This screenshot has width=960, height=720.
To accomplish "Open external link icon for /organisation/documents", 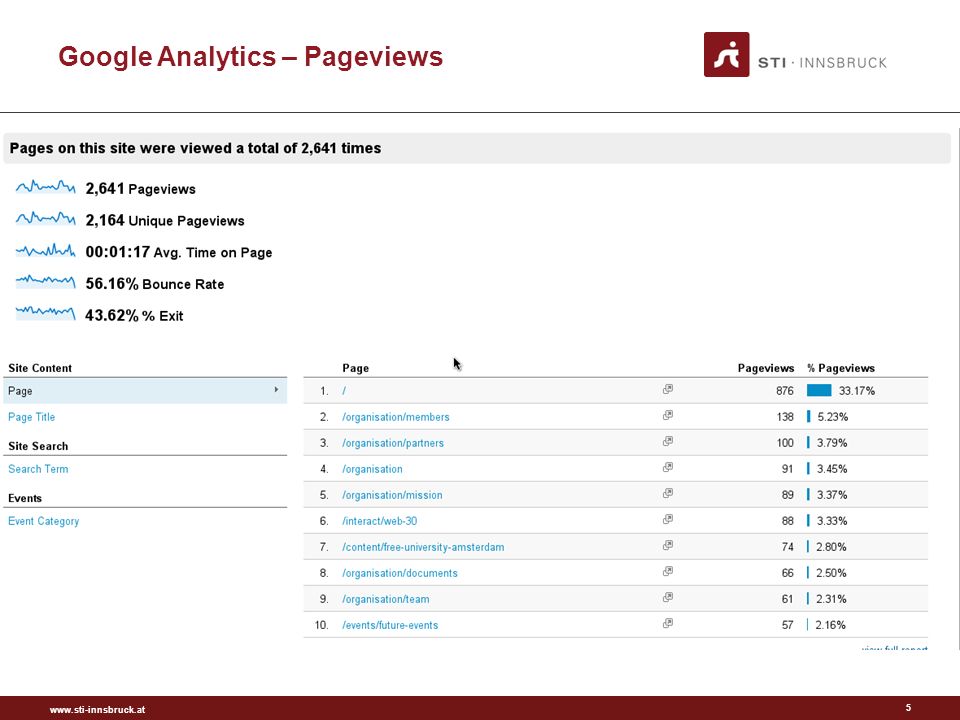I will coord(668,571).
